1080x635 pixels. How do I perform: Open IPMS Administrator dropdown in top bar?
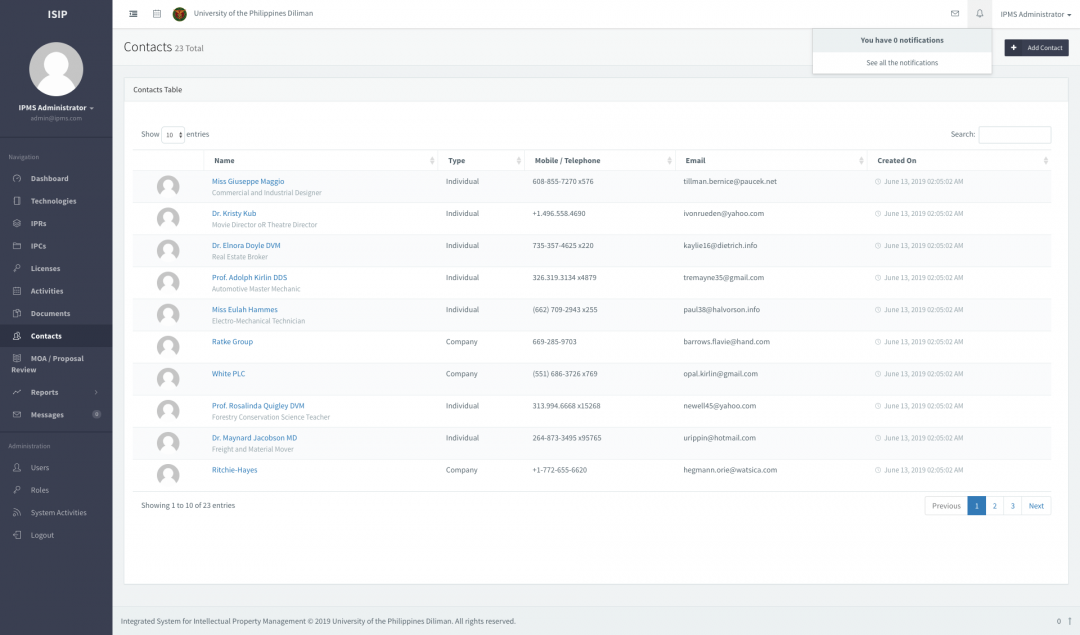1035,14
